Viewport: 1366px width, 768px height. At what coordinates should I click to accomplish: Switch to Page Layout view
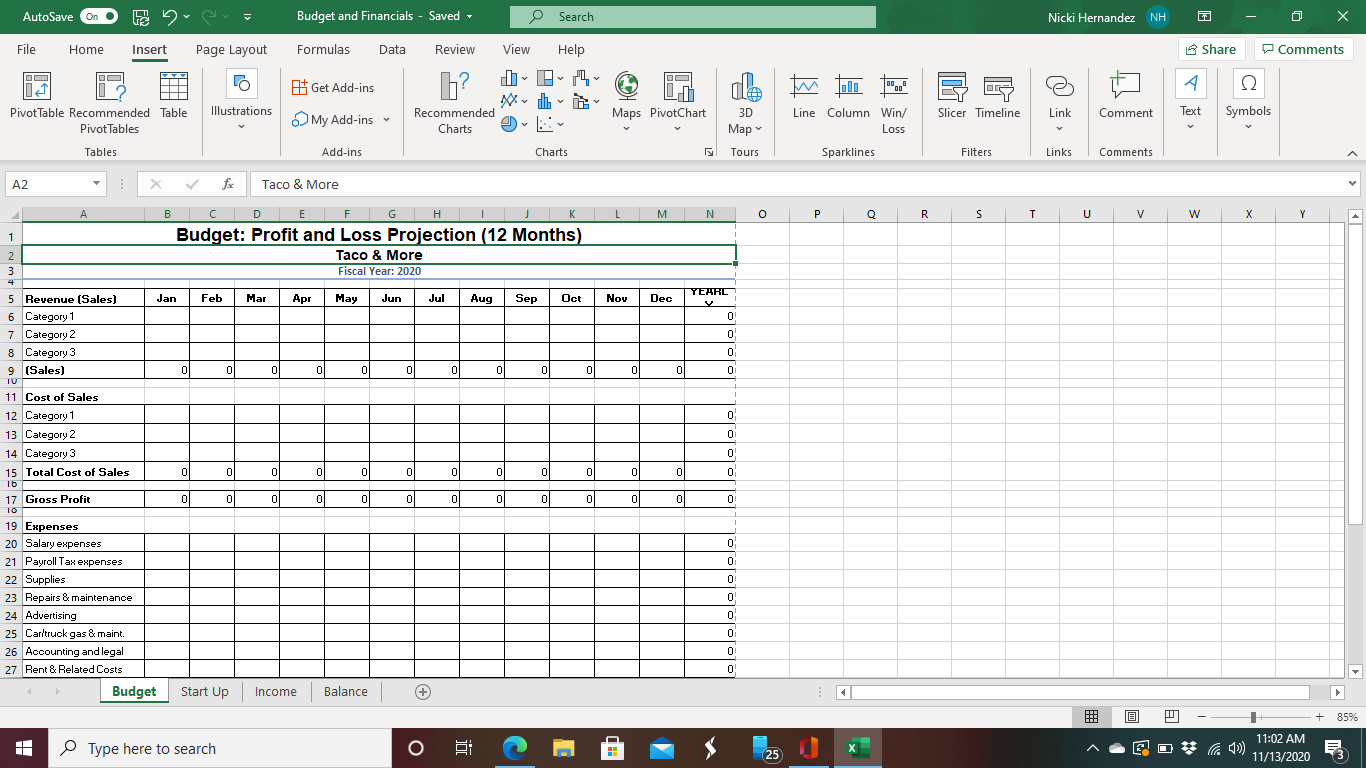1132,716
